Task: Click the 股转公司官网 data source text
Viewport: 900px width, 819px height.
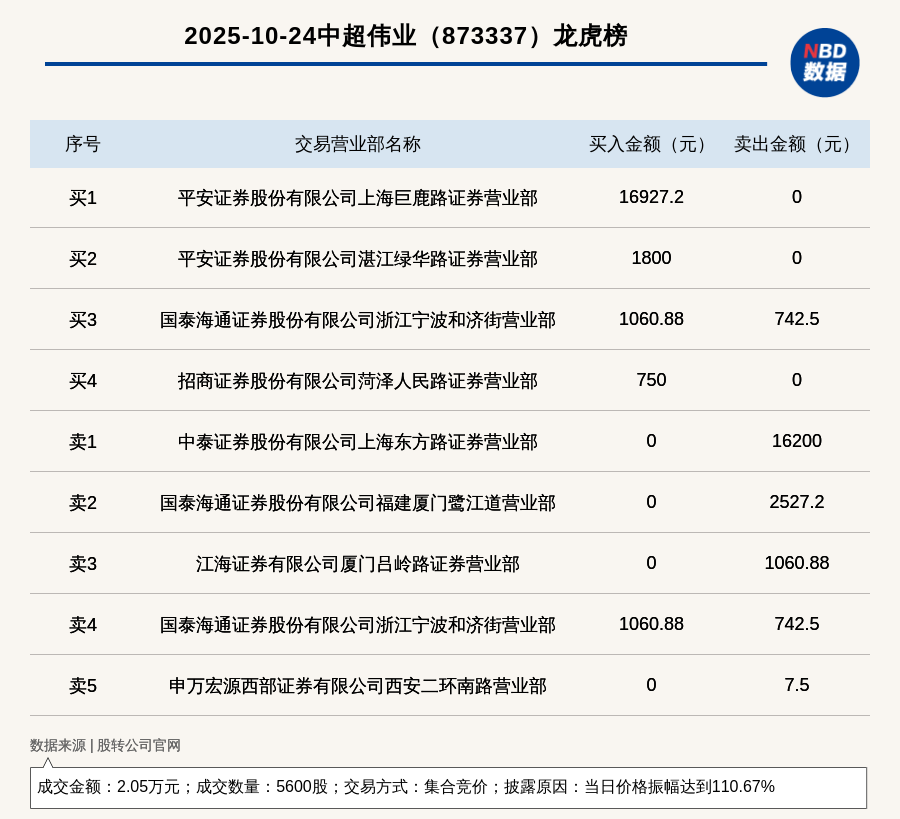Action: pyautogui.click(x=139, y=745)
